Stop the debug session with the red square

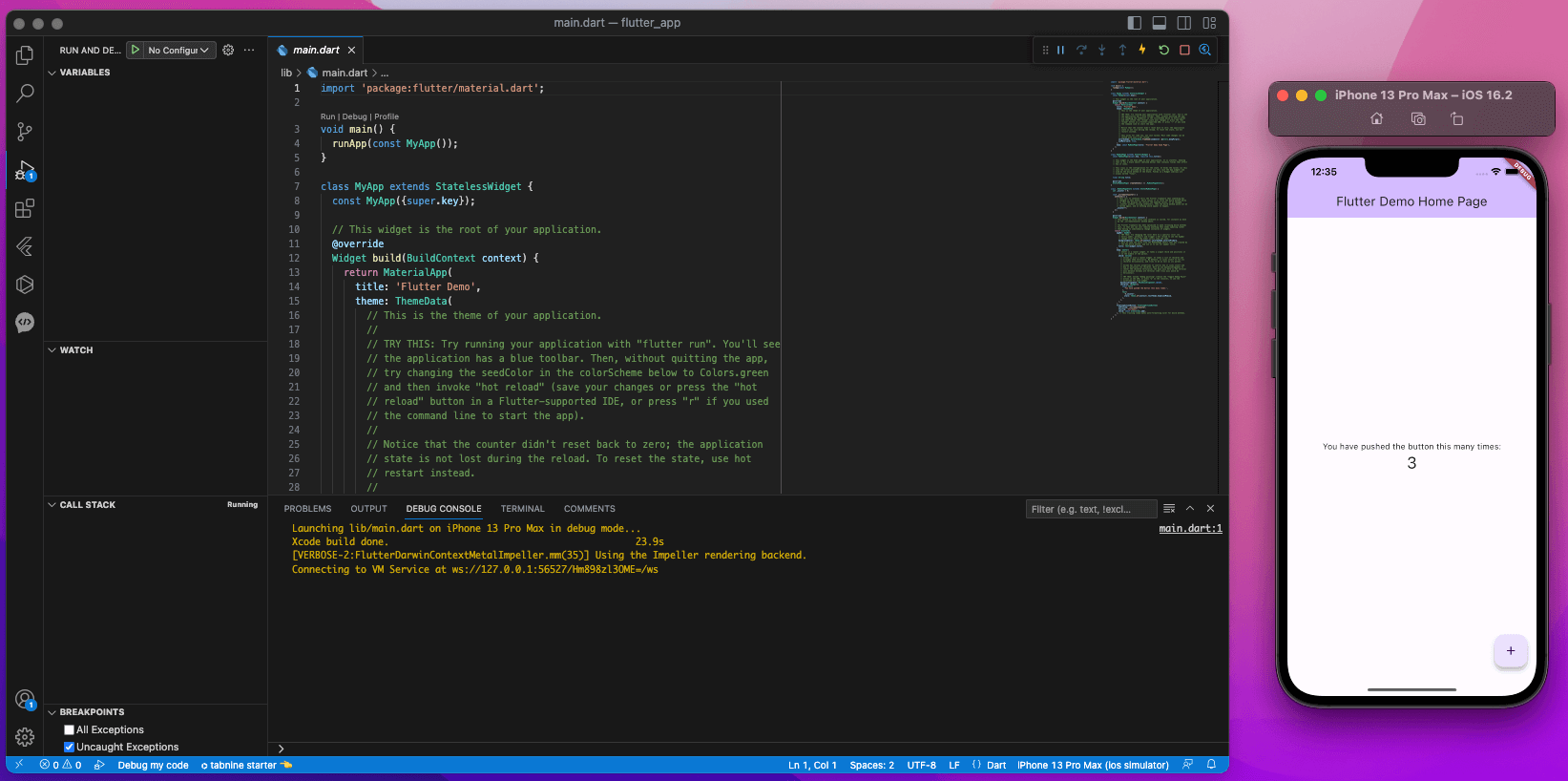pyautogui.click(x=1184, y=50)
